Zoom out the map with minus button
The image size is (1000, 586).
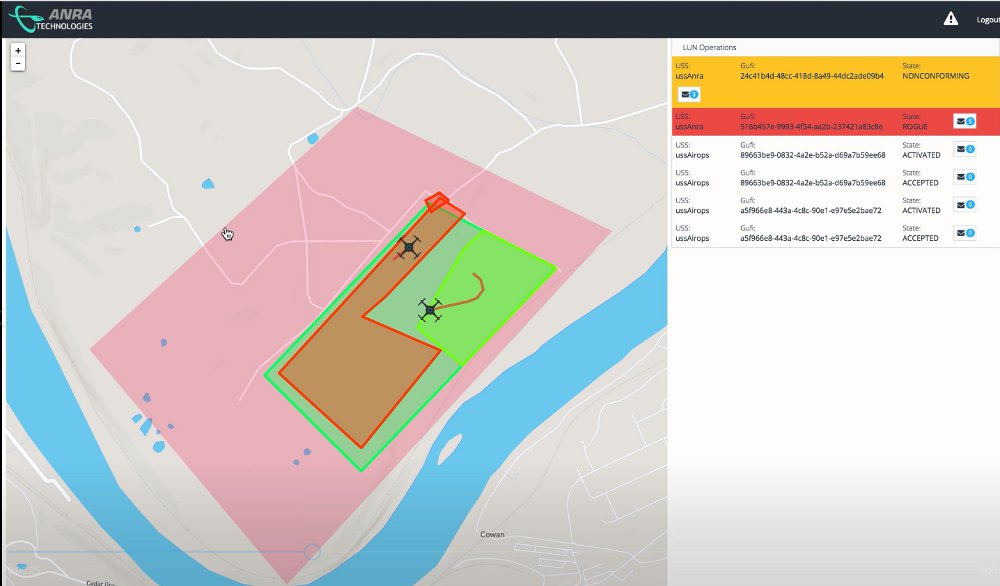pos(18,64)
